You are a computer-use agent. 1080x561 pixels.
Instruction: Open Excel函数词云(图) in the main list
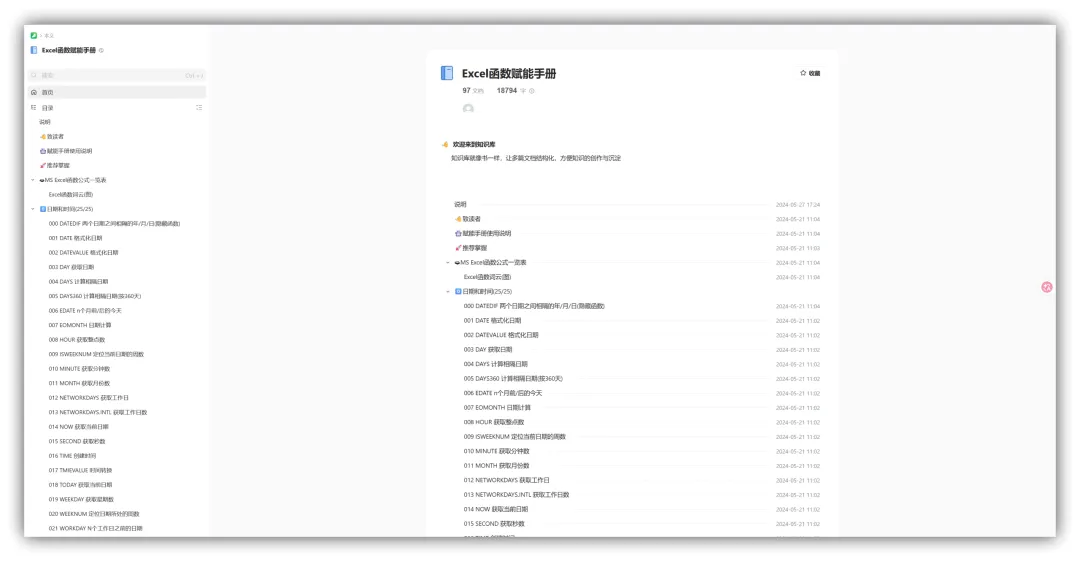tap(487, 277)
